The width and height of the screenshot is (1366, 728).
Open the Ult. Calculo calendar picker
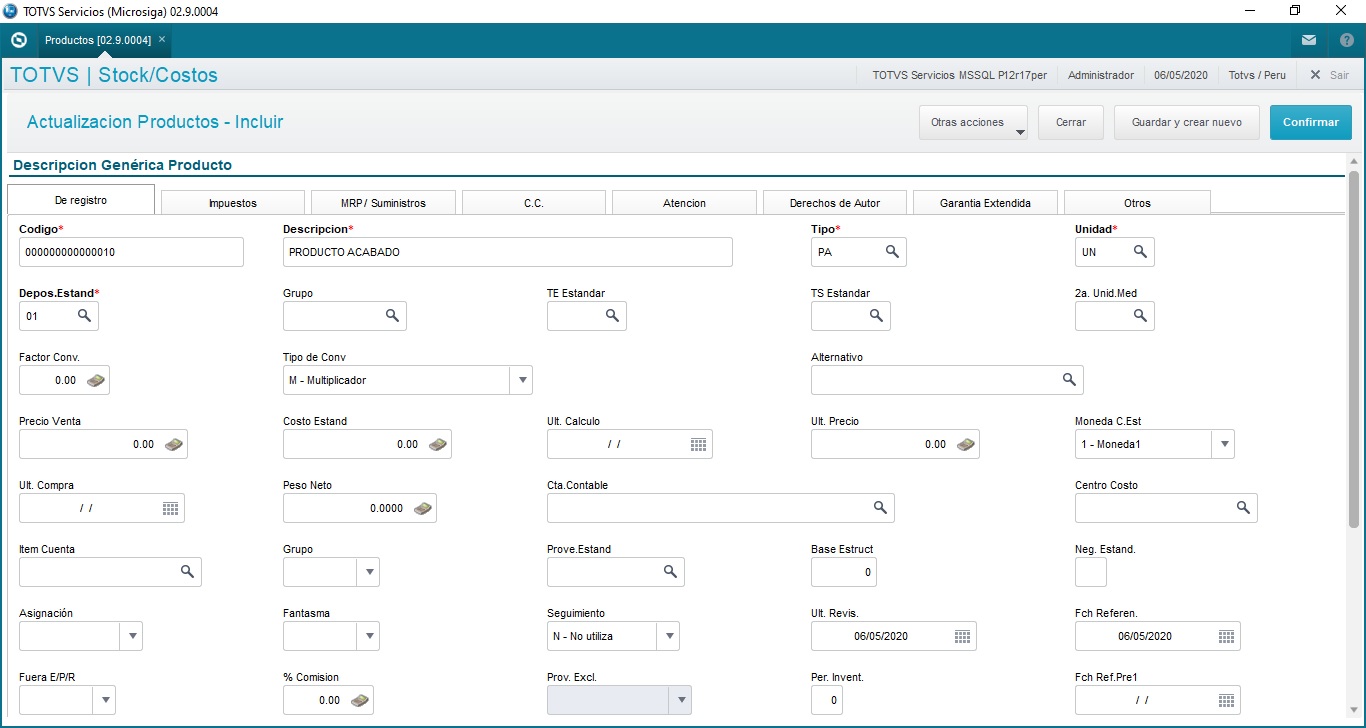(x=698, y=444)
